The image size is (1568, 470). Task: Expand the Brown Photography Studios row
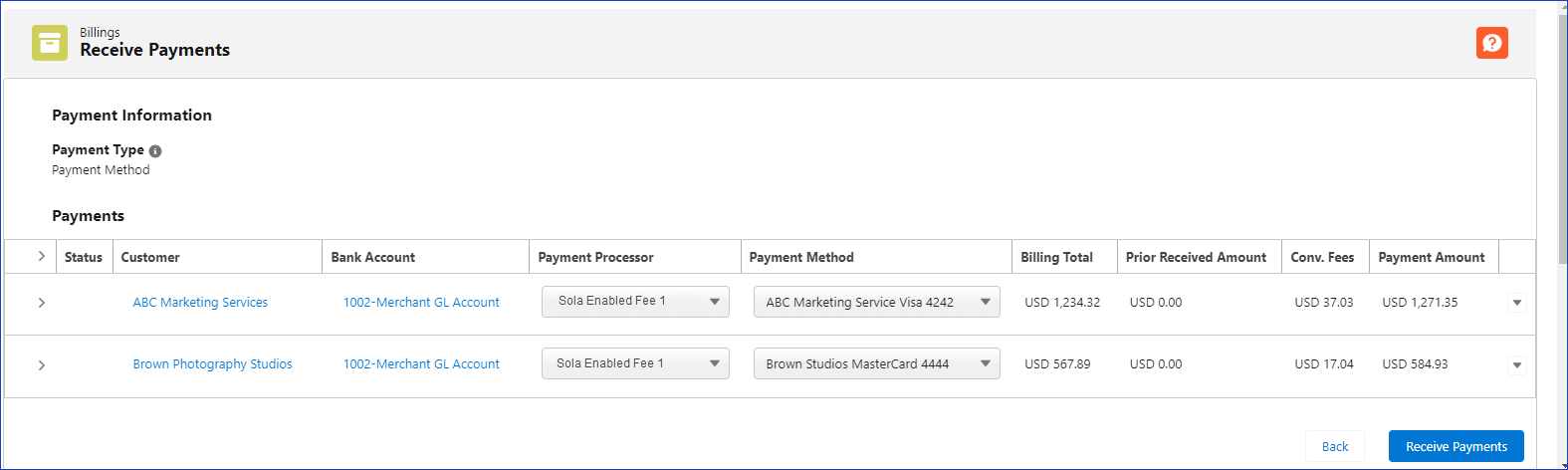pos(41,365)
